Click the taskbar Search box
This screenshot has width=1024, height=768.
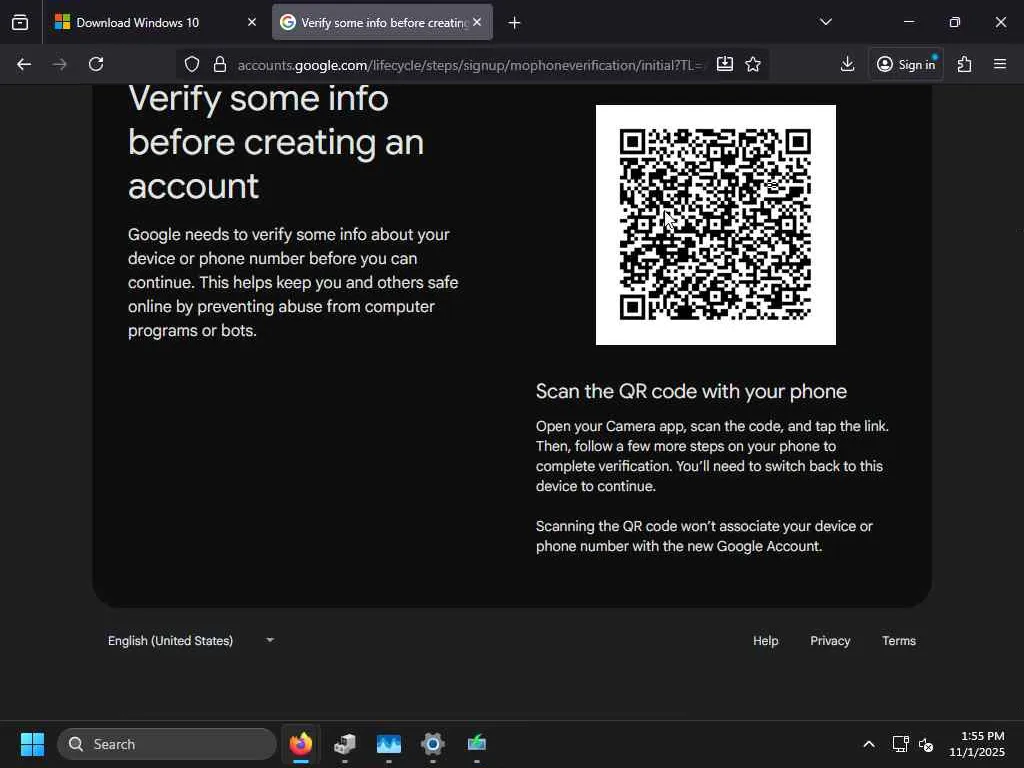pos(167,744)
